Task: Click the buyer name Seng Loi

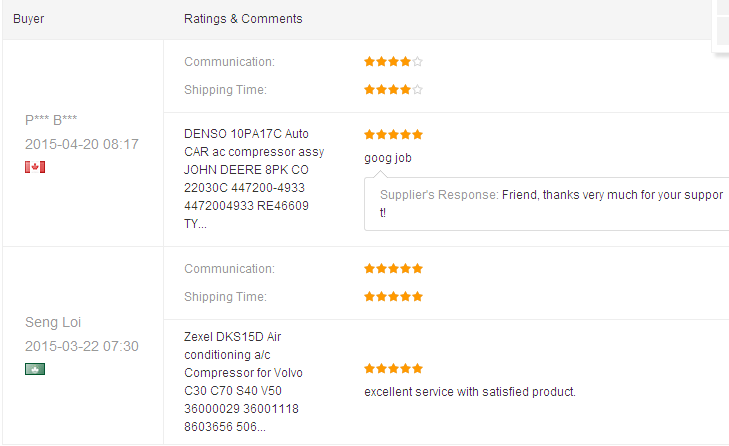Action: [x=53, y=323]
